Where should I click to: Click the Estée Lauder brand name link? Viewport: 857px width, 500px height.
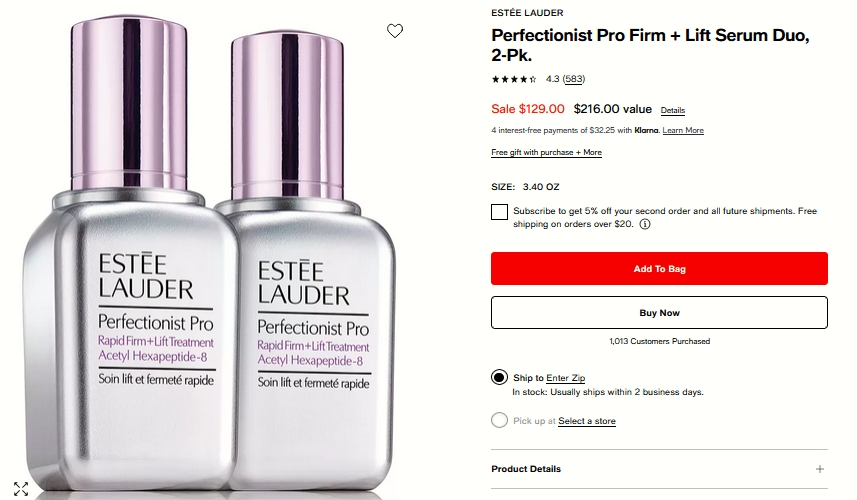click(x=527, y=13)
